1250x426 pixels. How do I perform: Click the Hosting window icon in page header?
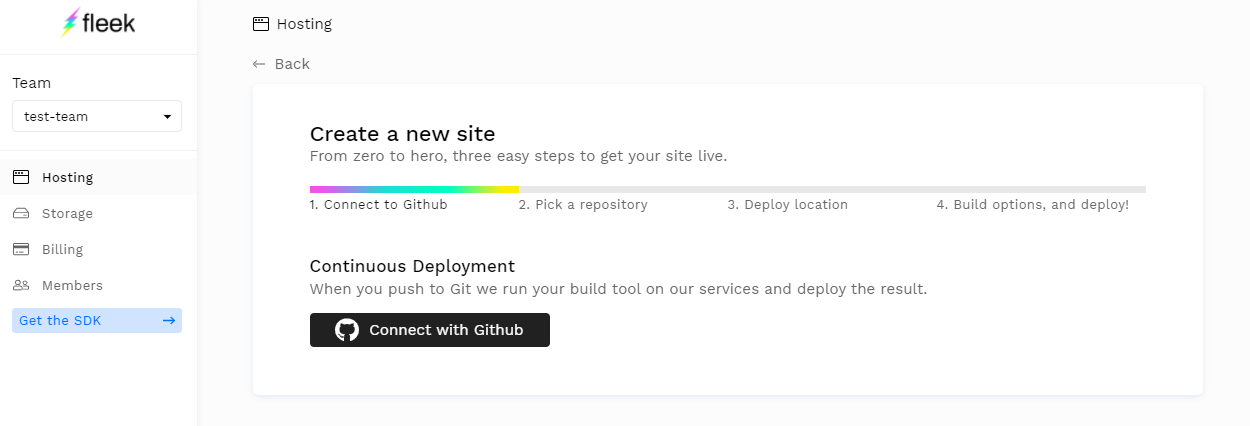[261, 24]
